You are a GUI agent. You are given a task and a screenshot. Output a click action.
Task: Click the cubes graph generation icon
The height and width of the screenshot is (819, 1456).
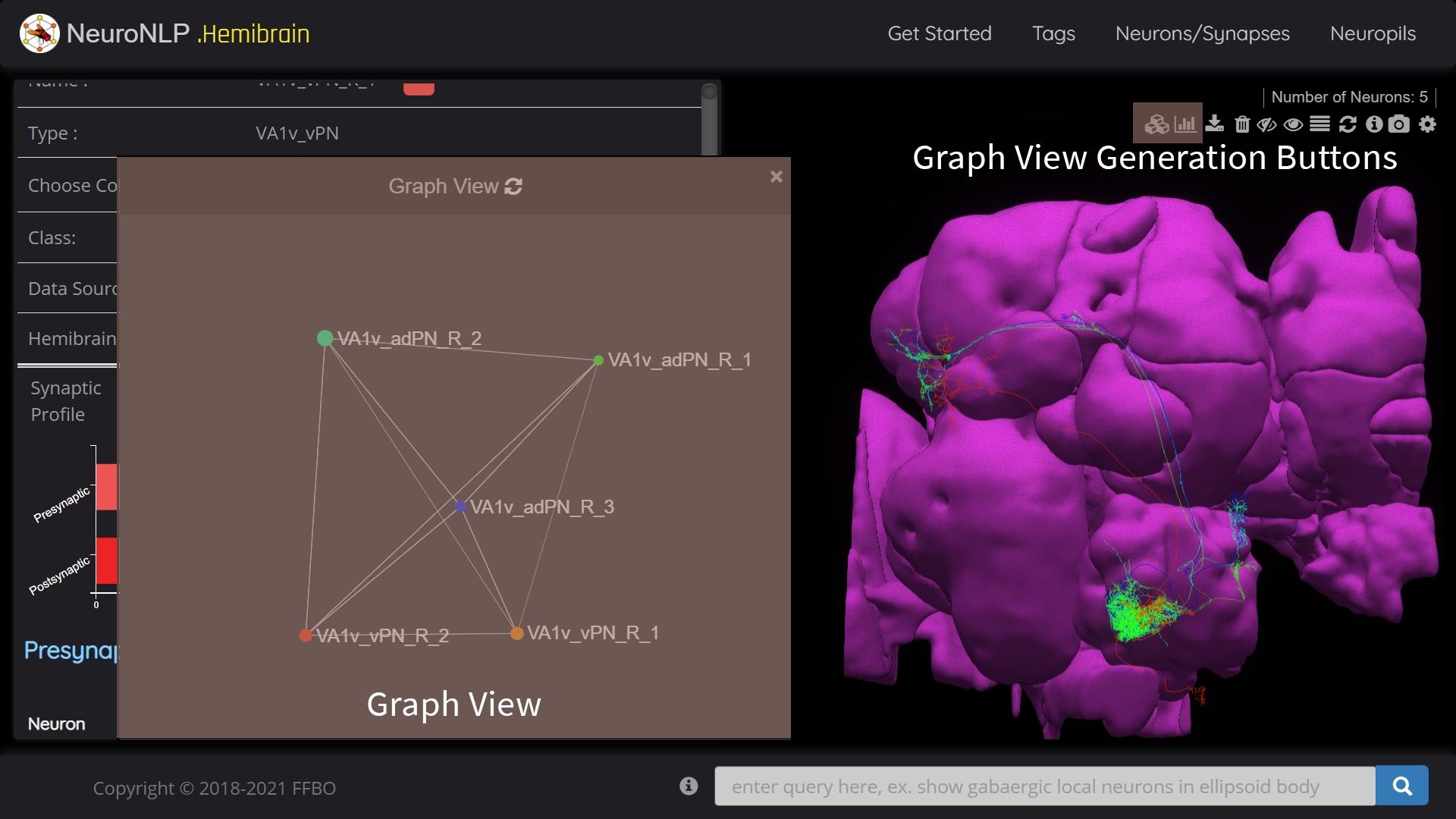point(1156,124)
